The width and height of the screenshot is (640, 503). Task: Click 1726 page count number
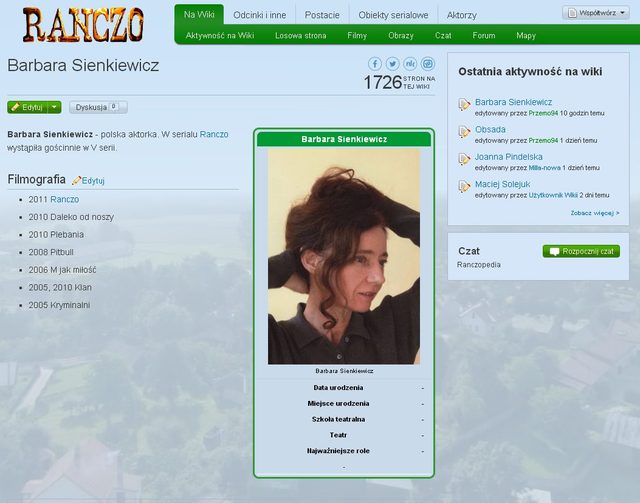383,82
